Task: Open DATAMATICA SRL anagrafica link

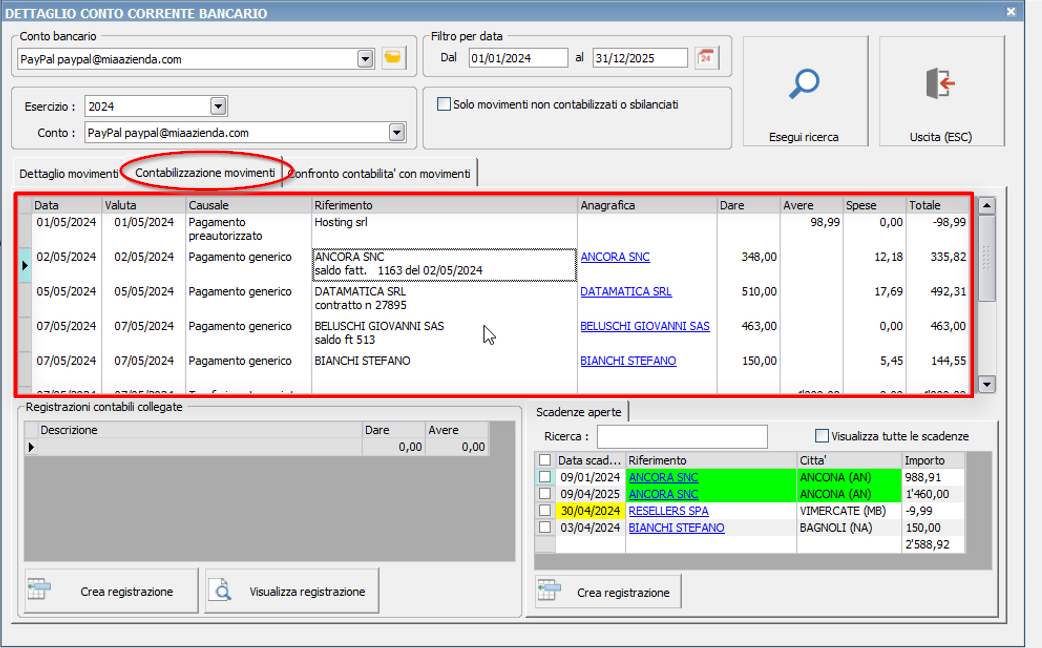Action: pyautogui.click(x=625, y=292)
